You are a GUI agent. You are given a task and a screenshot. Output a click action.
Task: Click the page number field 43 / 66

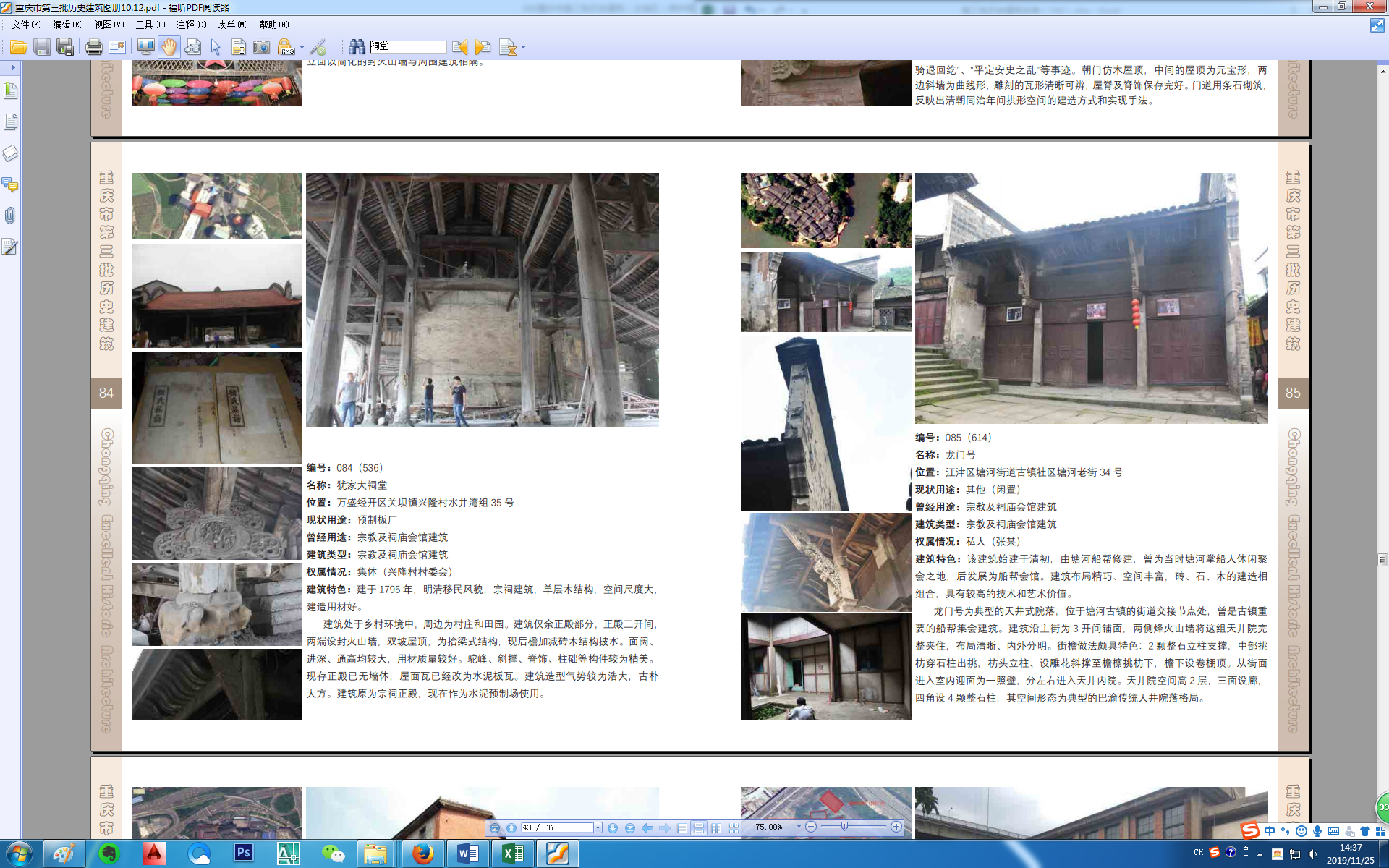(556, 827)
